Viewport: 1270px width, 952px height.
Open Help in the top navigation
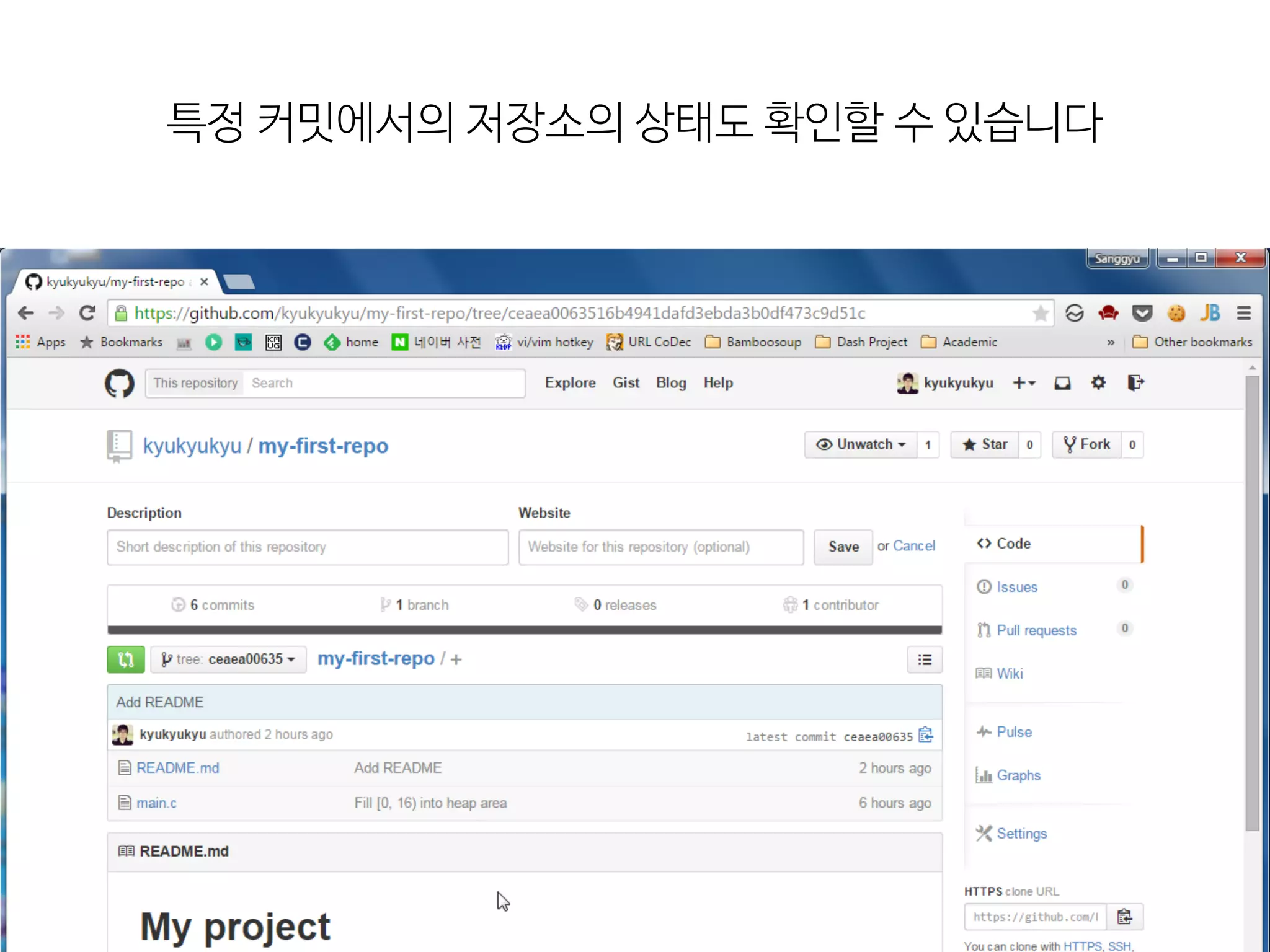(x=718, y=383)
